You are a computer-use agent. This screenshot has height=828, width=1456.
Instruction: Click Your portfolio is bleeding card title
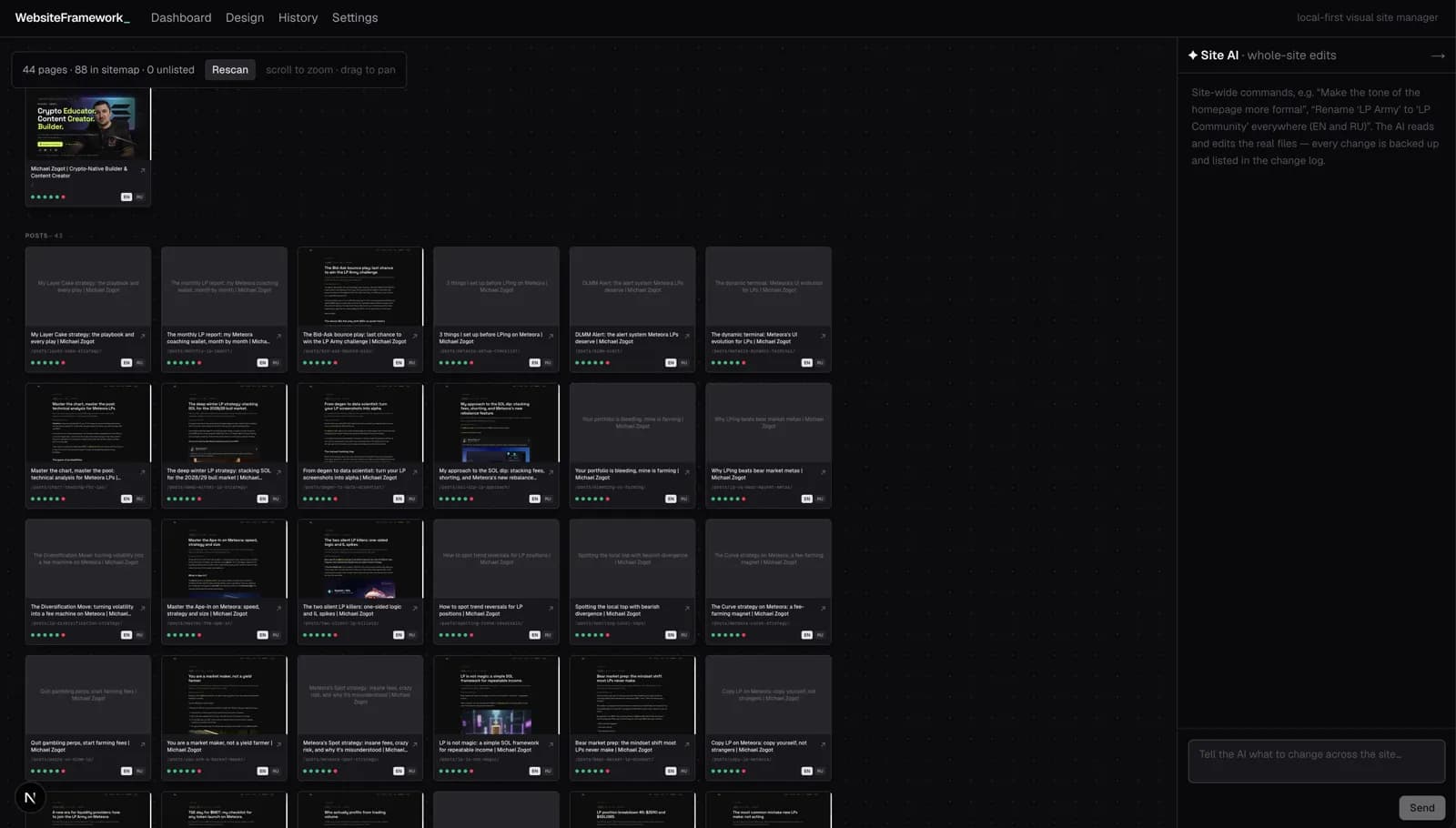click(627, 474)
